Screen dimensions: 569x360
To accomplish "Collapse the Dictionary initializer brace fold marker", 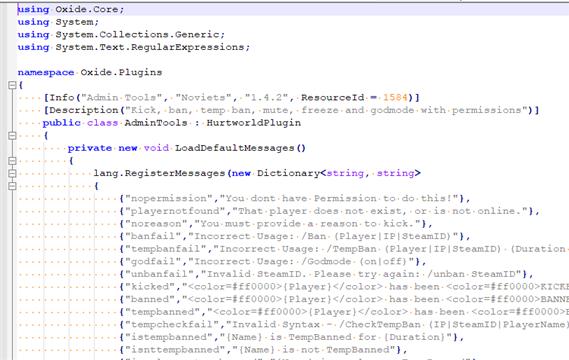I will [x=12, y=186].
